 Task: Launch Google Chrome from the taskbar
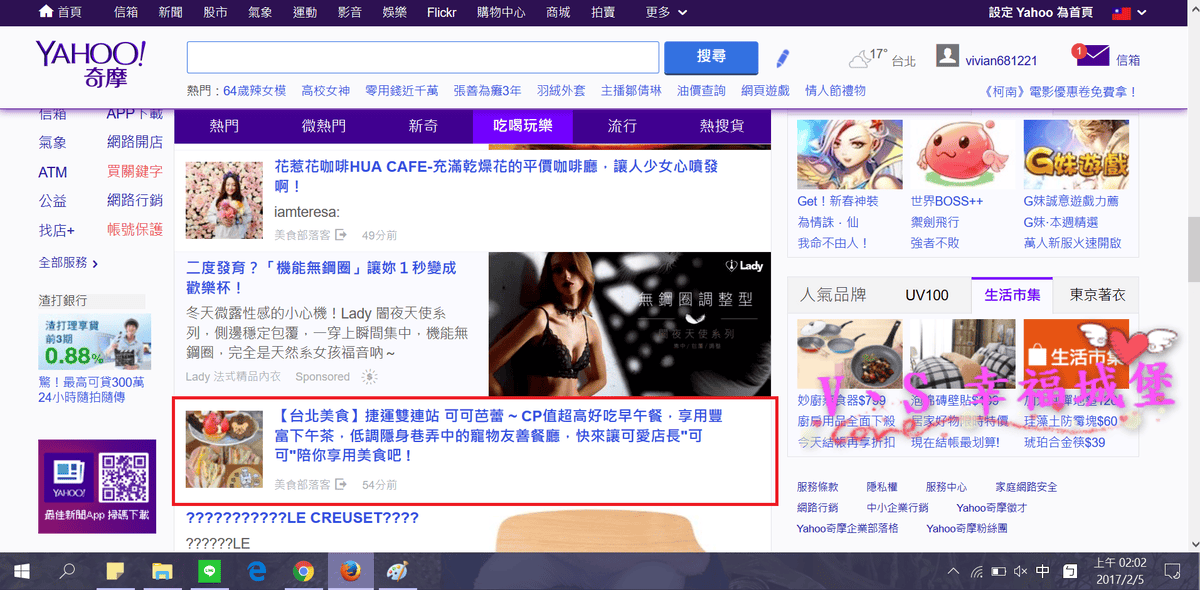tap(303, 571)
